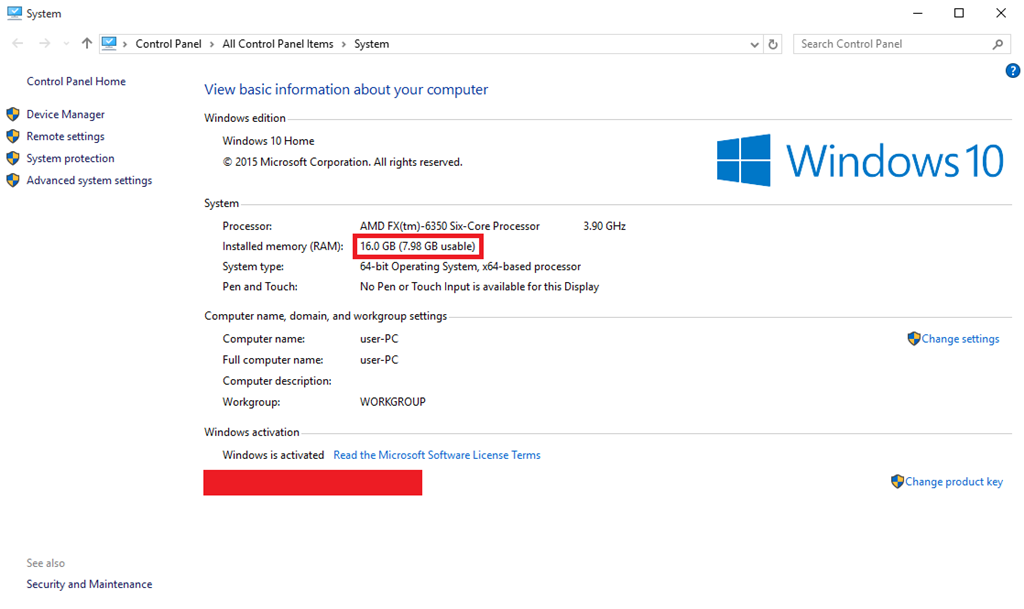
Task: Click the user-PC Full computer name value
Action: [x=379, y=360]
